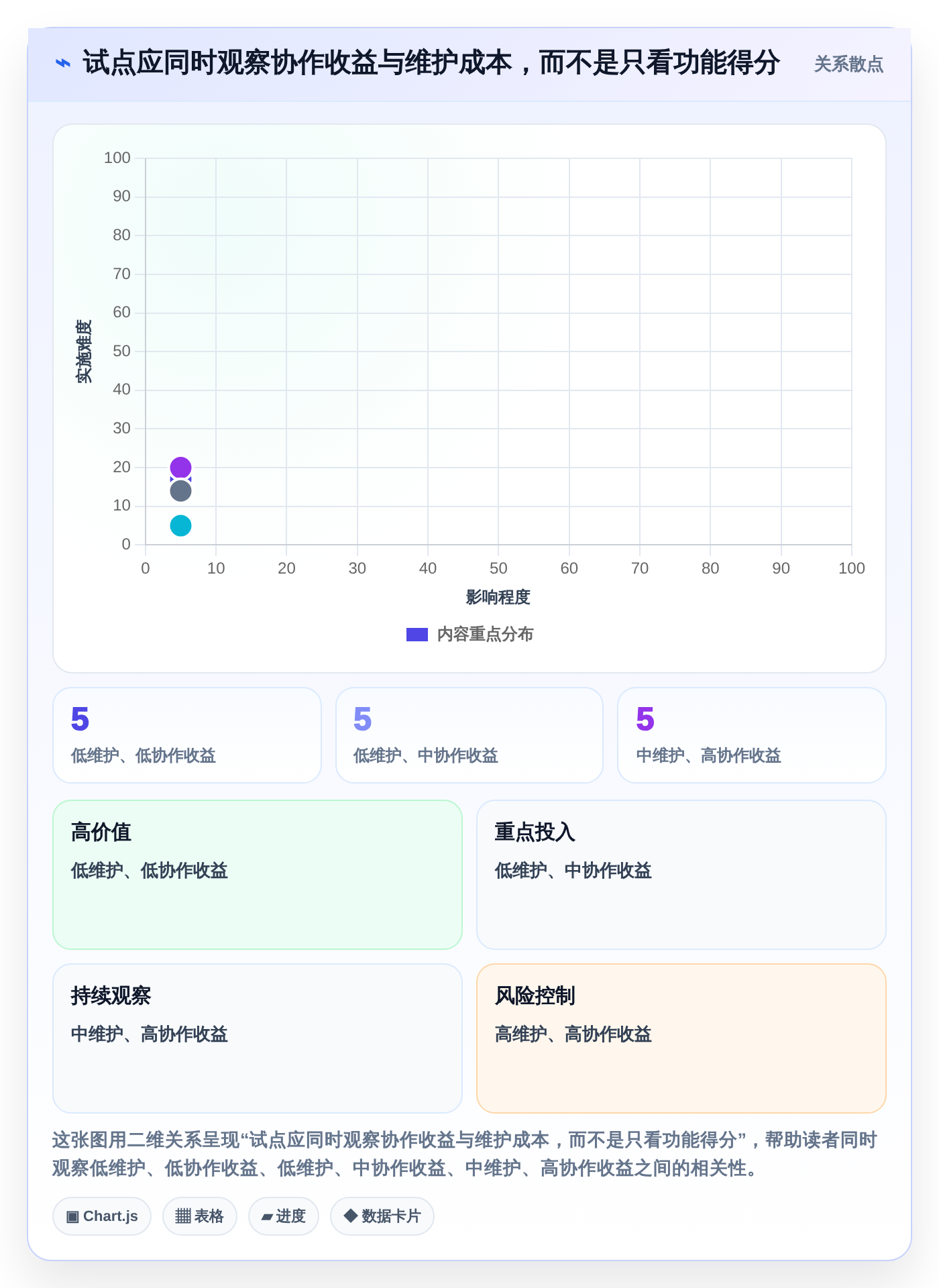Click the x-axis tick label 90
This screenshot has height=1288, width=939.
pyautogui.click(x=781, y=568)
